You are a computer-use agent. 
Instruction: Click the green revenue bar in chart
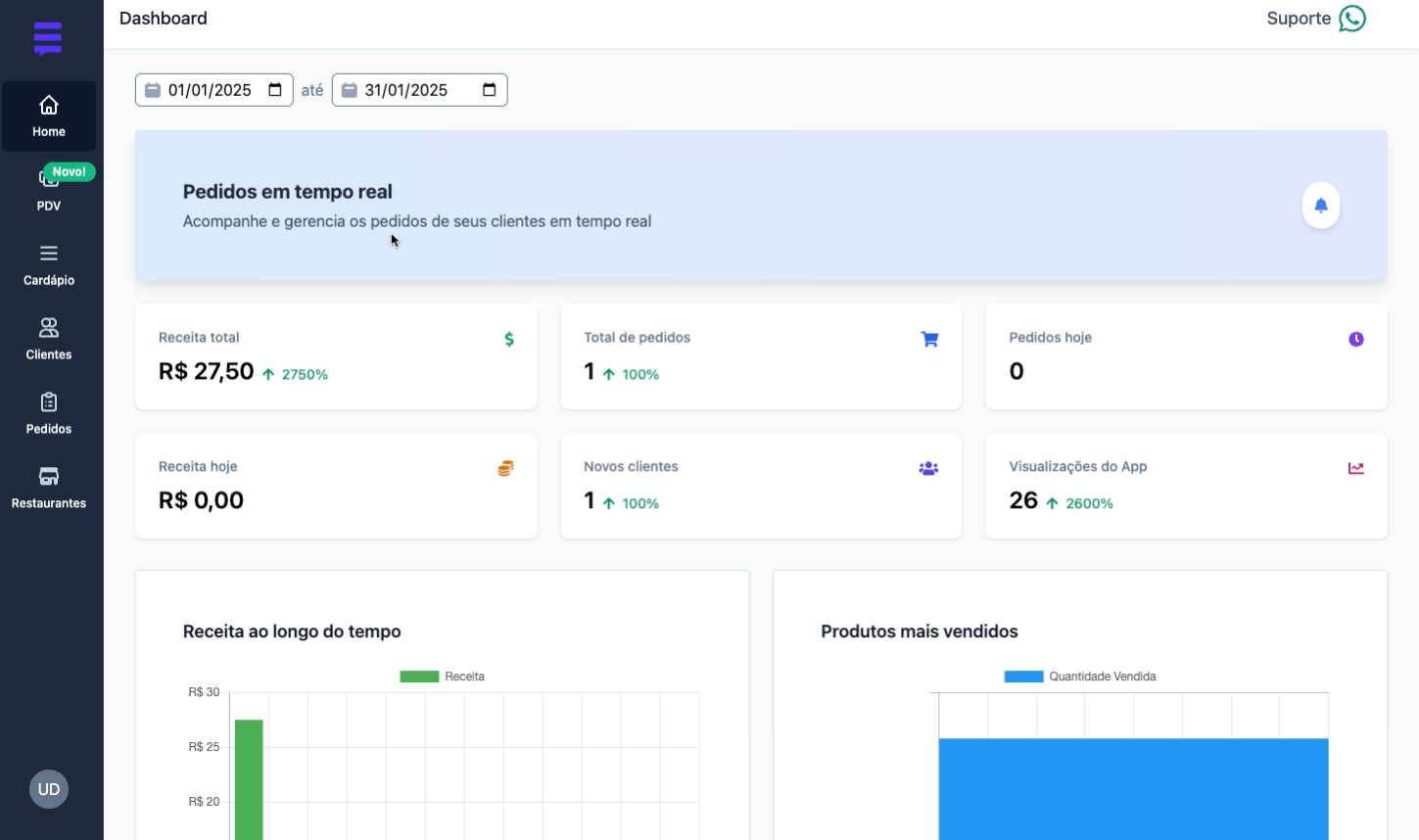coord(249,779)
